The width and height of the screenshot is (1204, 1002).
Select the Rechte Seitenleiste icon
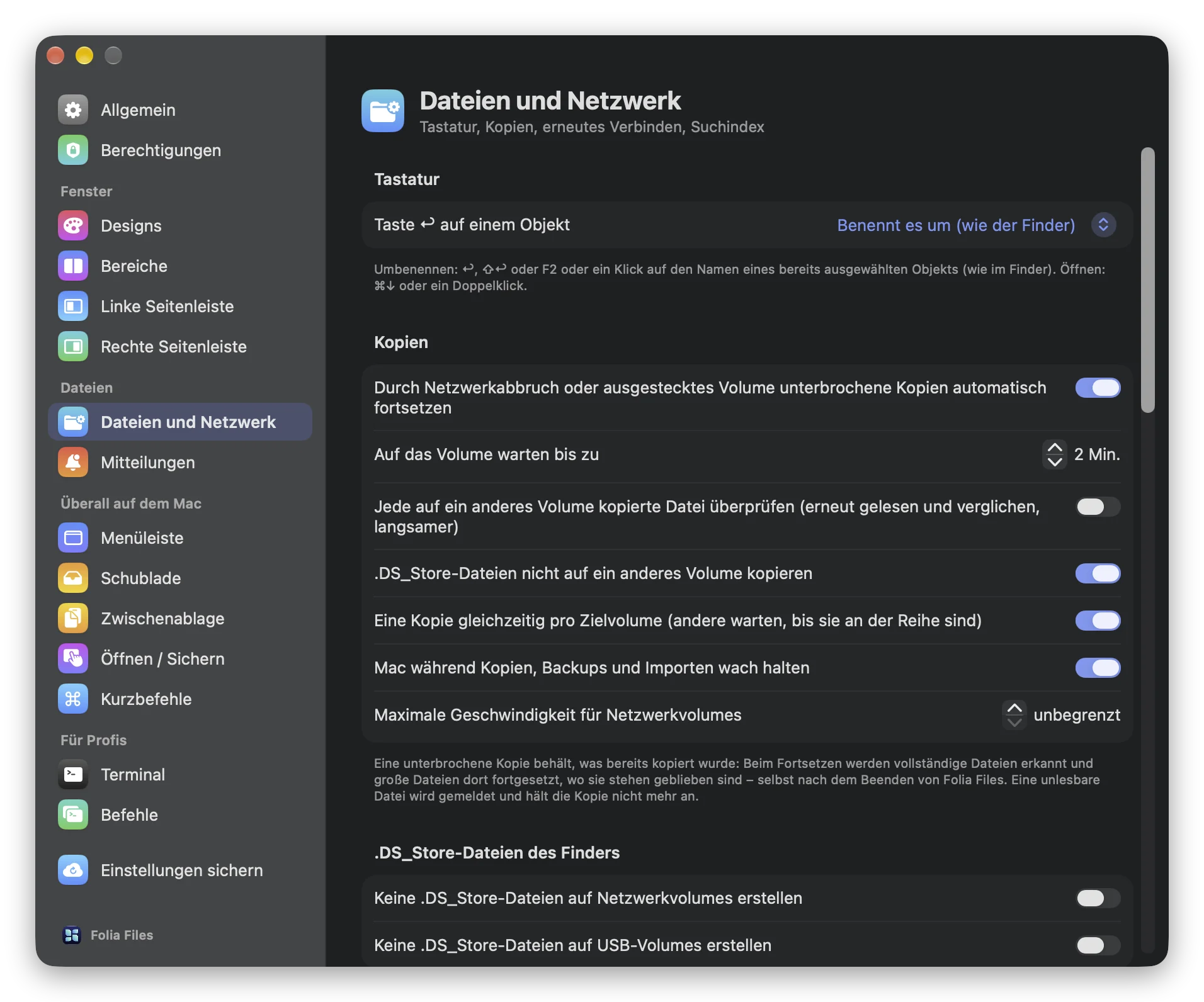(73, 347)
